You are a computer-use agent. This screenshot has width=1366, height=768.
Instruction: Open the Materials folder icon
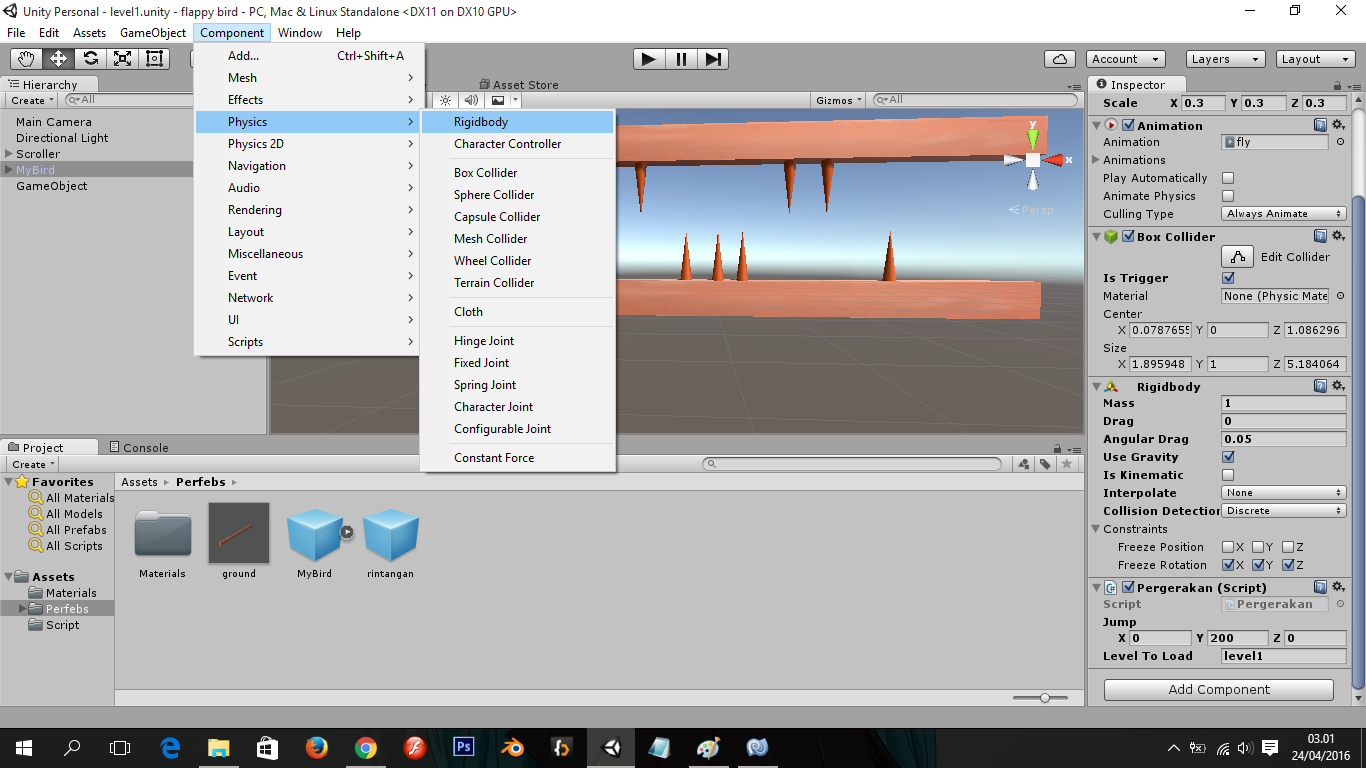pos(163,533)
